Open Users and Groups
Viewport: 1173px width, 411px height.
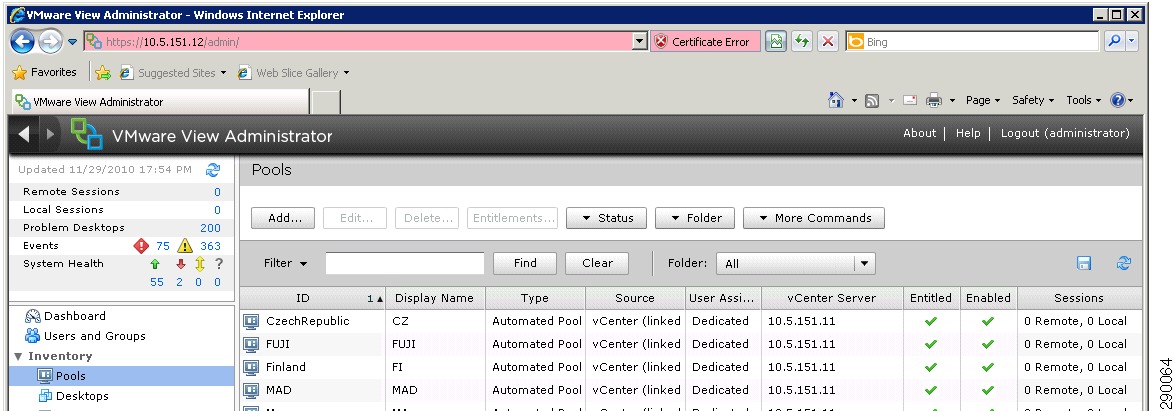(x=94, y=336)
